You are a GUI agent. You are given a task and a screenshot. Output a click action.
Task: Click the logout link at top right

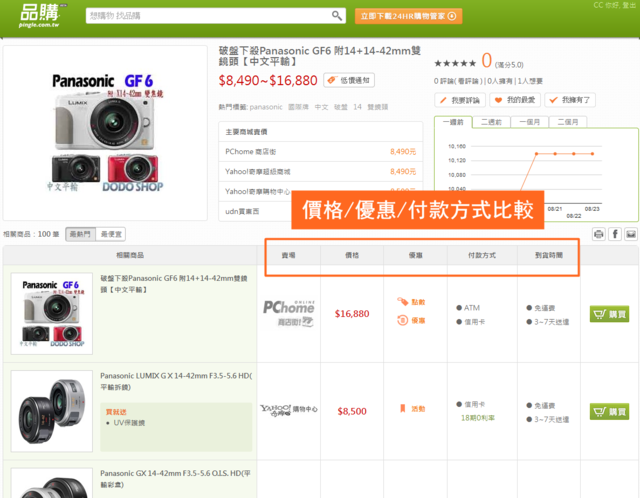[x=629, y=5]
